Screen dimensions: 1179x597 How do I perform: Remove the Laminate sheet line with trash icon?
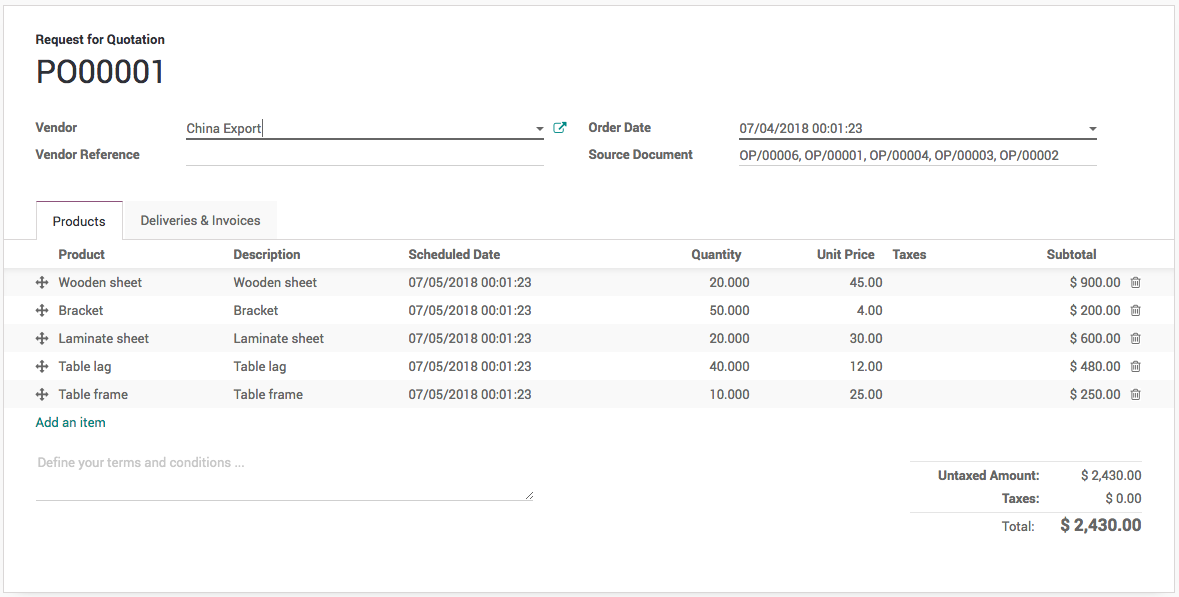pos(1135,339)
